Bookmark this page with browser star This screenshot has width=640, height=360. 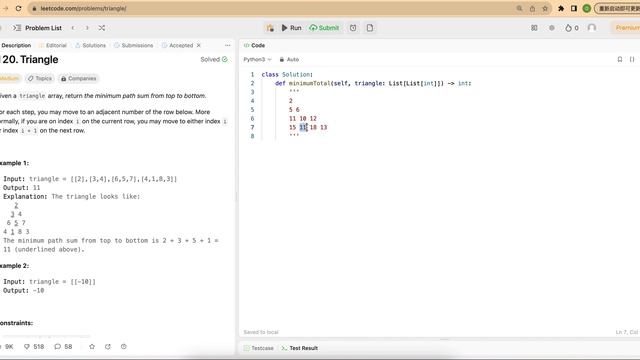click(545, 8)
